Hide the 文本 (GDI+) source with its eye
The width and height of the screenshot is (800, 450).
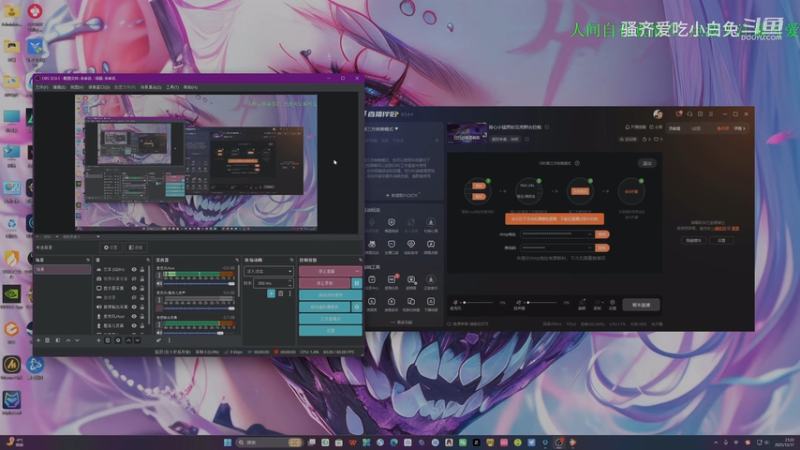click(x=134, y=269)
